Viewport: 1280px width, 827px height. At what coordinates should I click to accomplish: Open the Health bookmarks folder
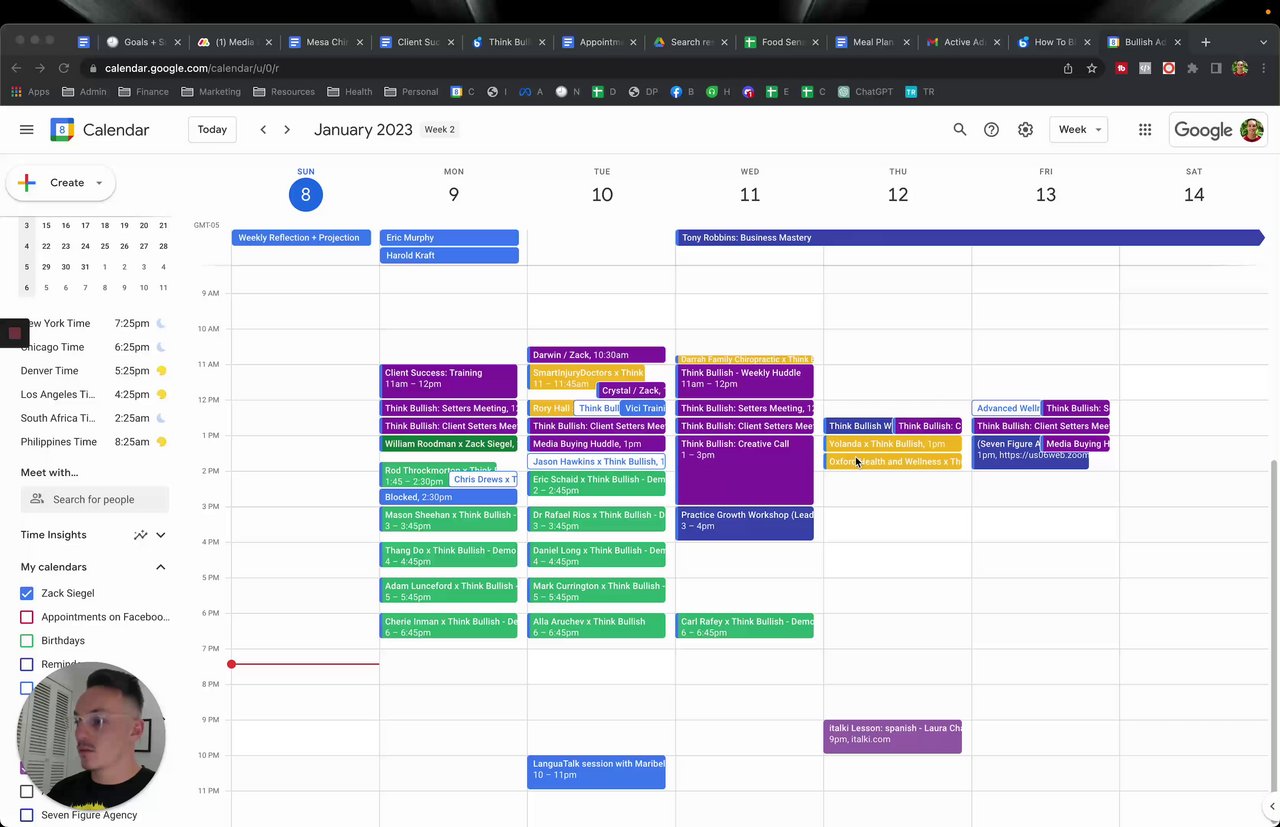(349, 92)
